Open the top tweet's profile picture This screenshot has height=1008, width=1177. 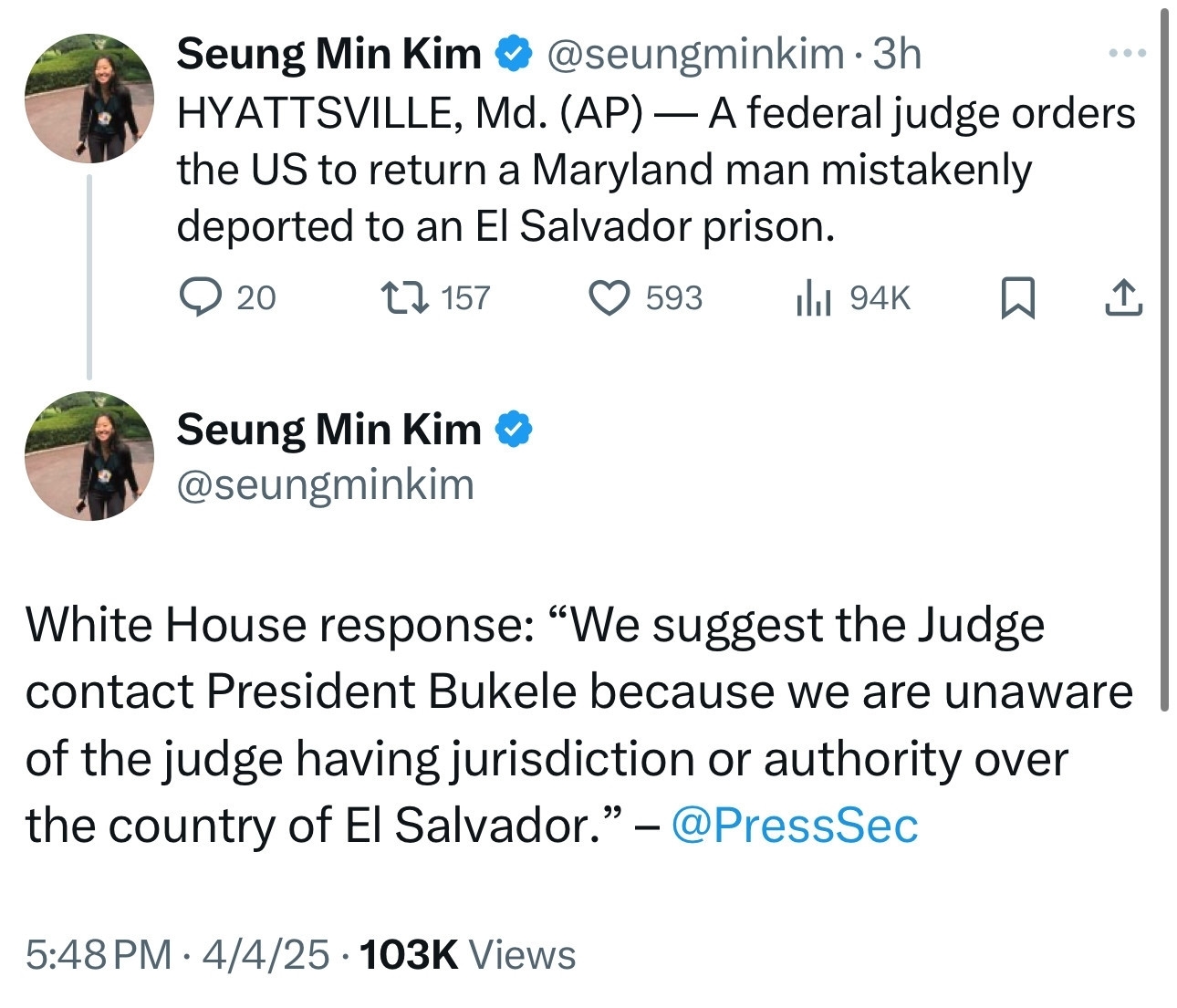point(89,99)
